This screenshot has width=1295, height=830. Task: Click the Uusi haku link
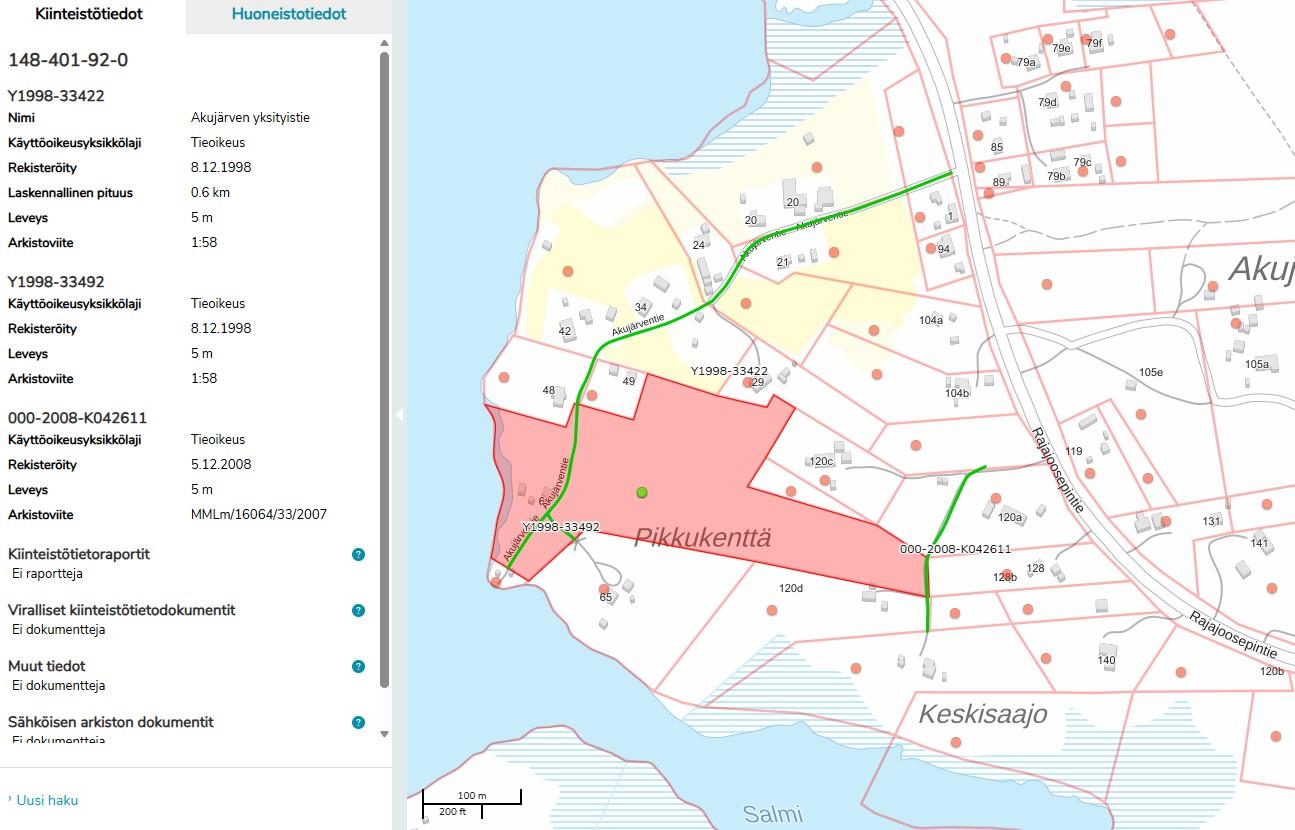[x=47, y=800]
